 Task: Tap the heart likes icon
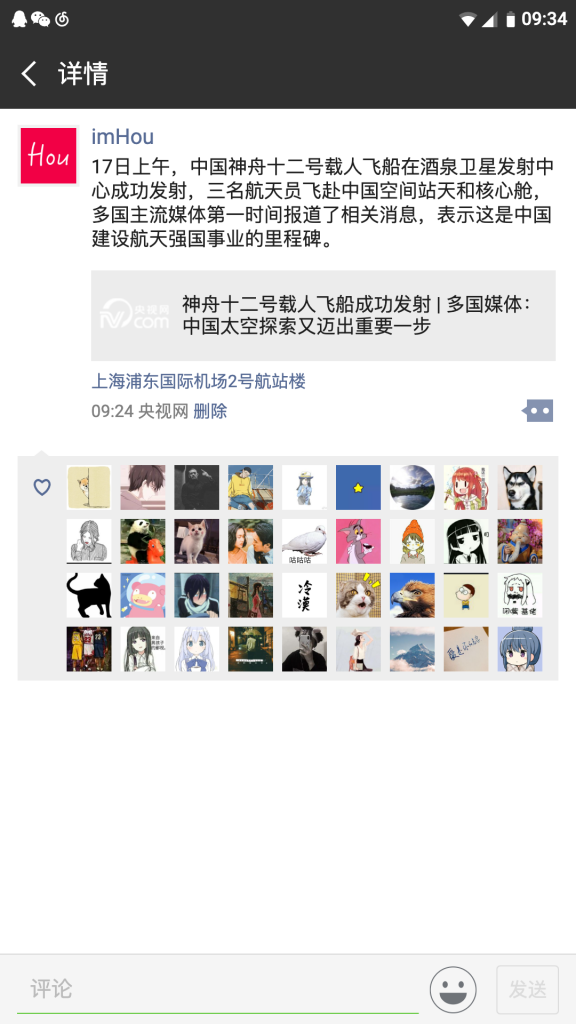point(42,487)
